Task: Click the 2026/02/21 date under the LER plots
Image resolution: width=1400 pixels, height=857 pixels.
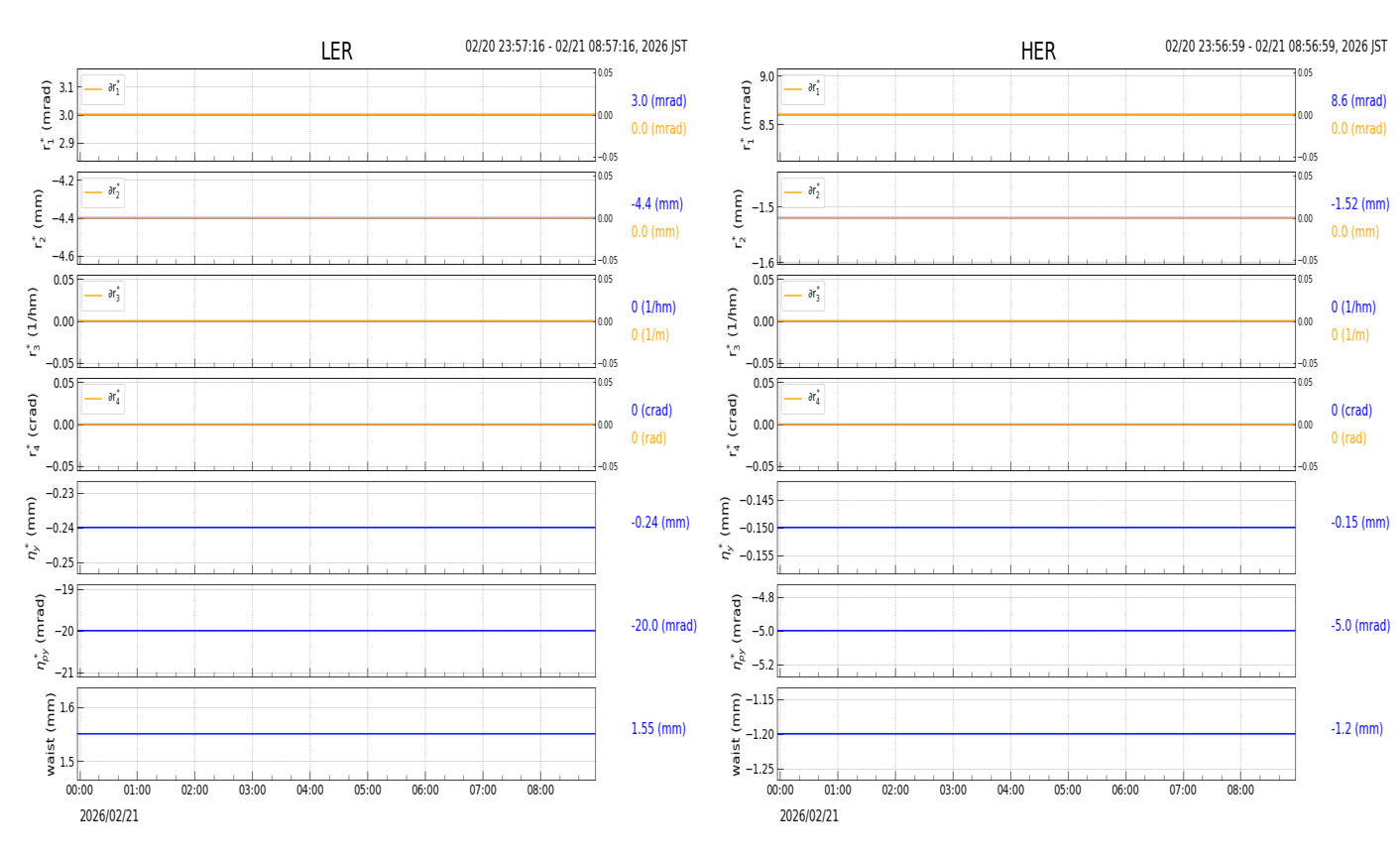Action: click(x=109, y=816)
